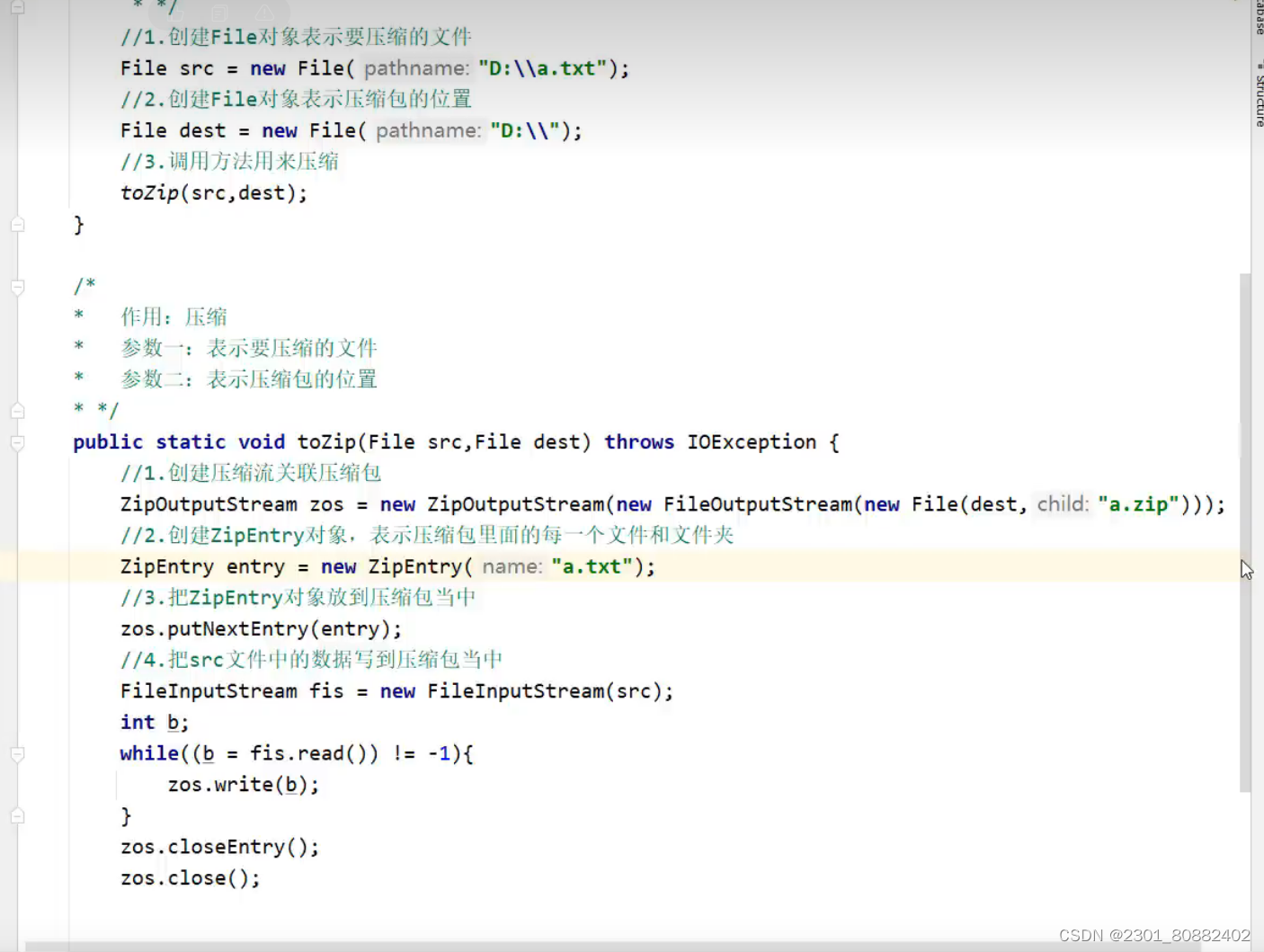Click the int b; declaration

155,723
